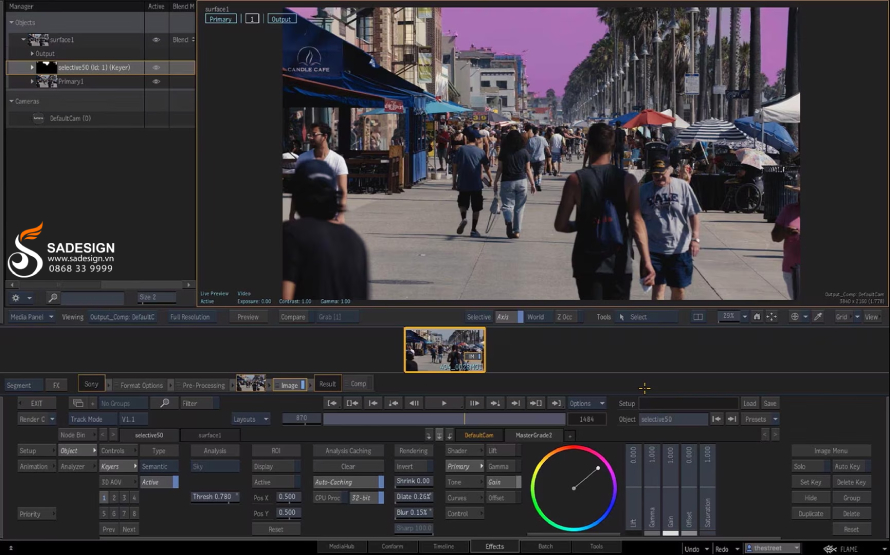The width and height of the screenshot is (890, 555).
Task: Click the timeline scrub bar
Action: [x=444, y=419]
